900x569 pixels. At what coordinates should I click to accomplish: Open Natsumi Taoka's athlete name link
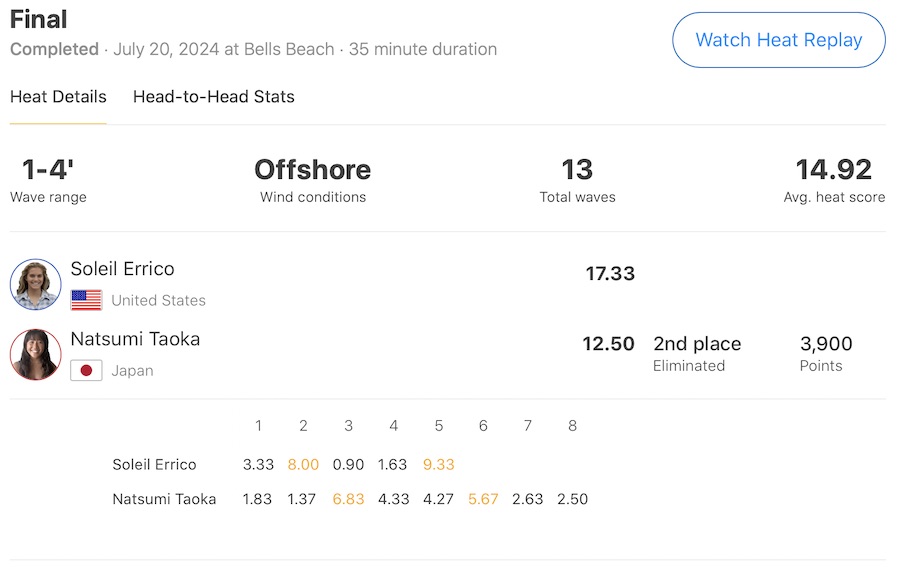pos(135,339)
